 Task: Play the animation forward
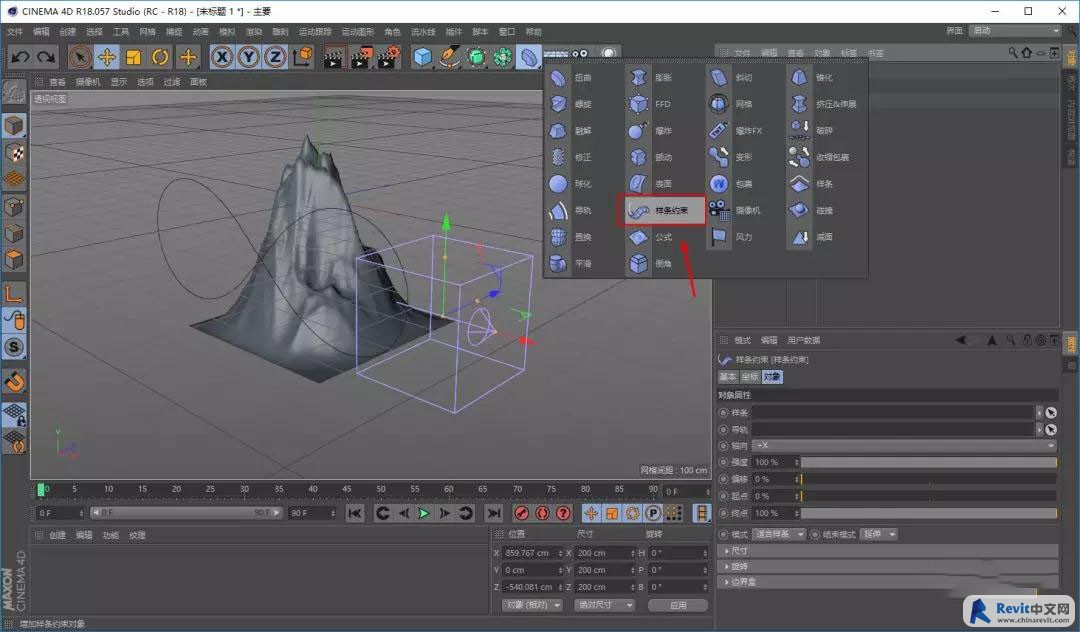424,513
